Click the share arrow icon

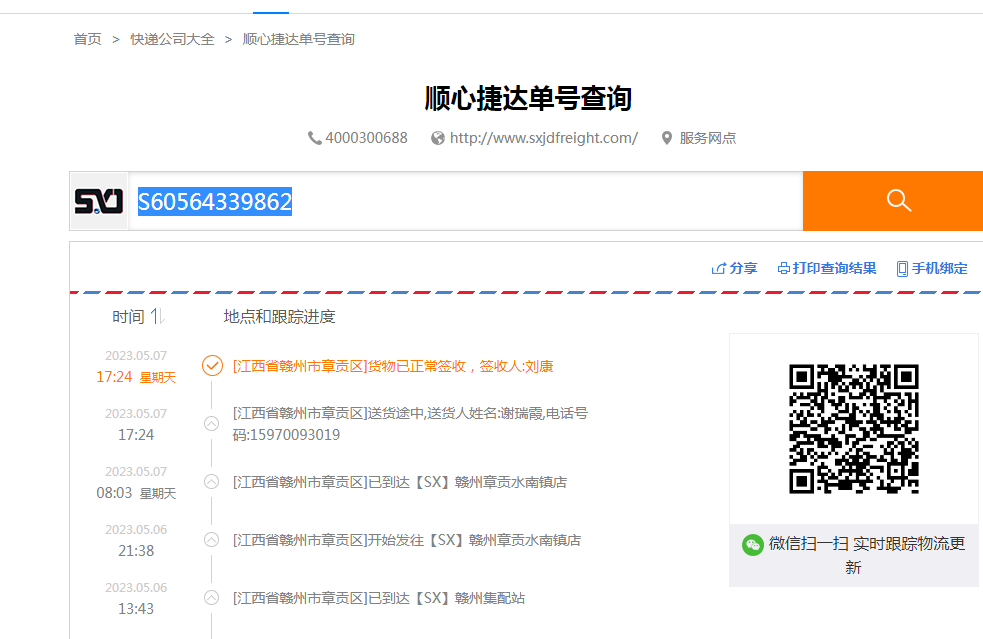coord(718,268)
